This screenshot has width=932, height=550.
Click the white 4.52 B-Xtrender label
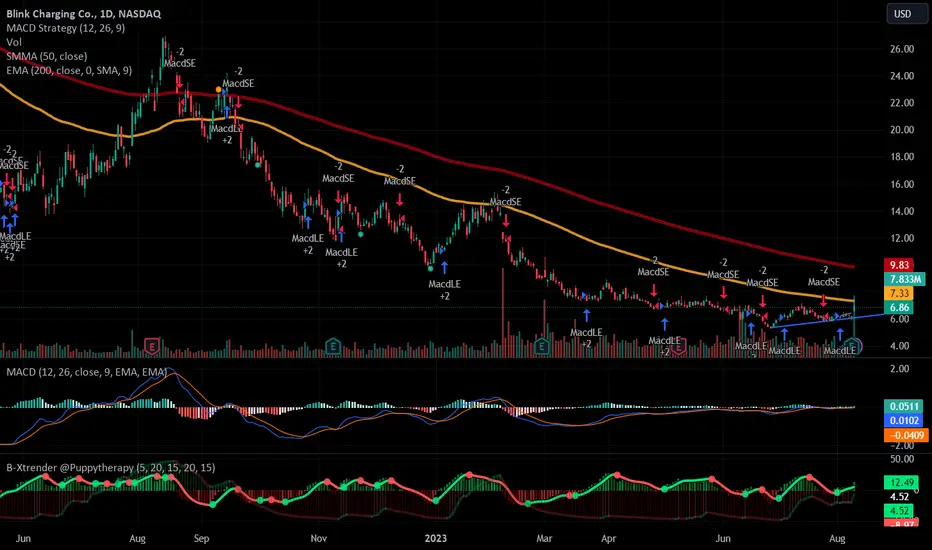coord(899,497)
